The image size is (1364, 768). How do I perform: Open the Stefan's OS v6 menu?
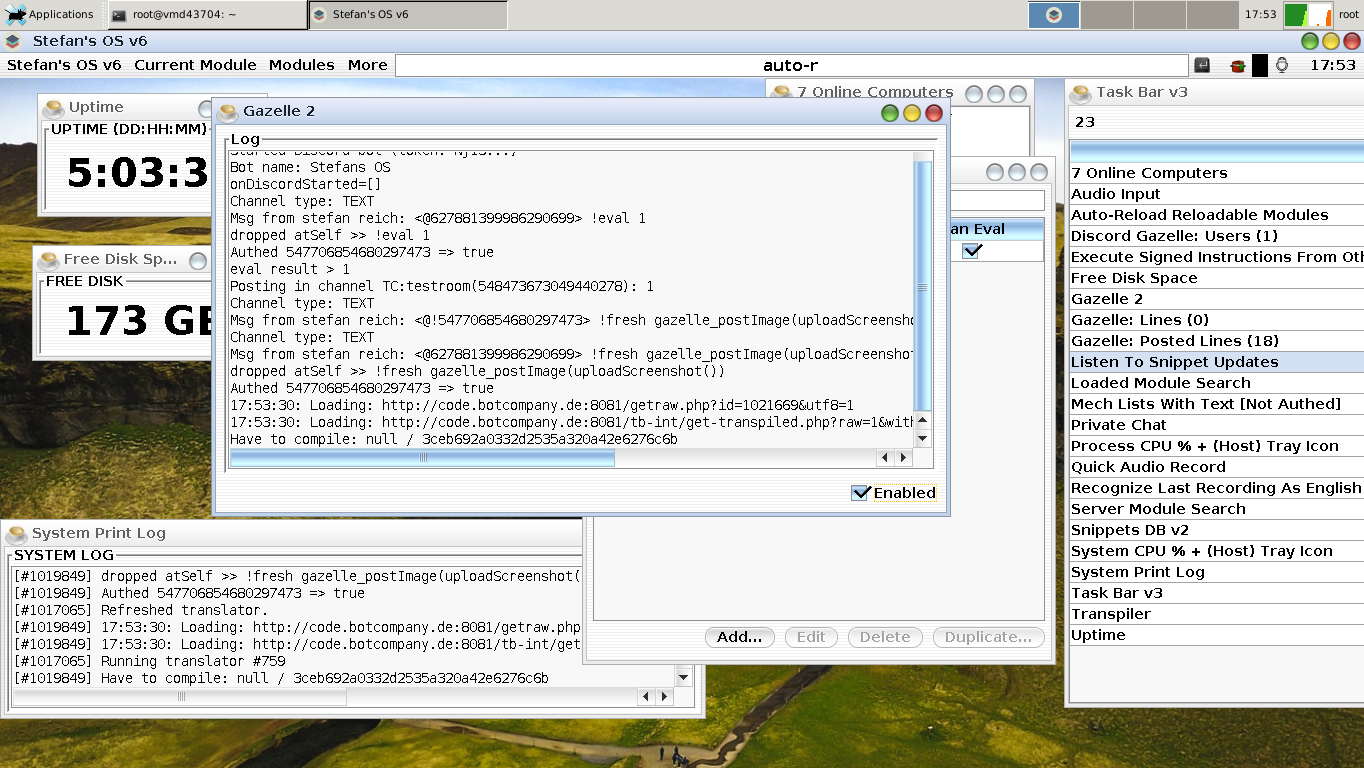(x=64, y=65)
